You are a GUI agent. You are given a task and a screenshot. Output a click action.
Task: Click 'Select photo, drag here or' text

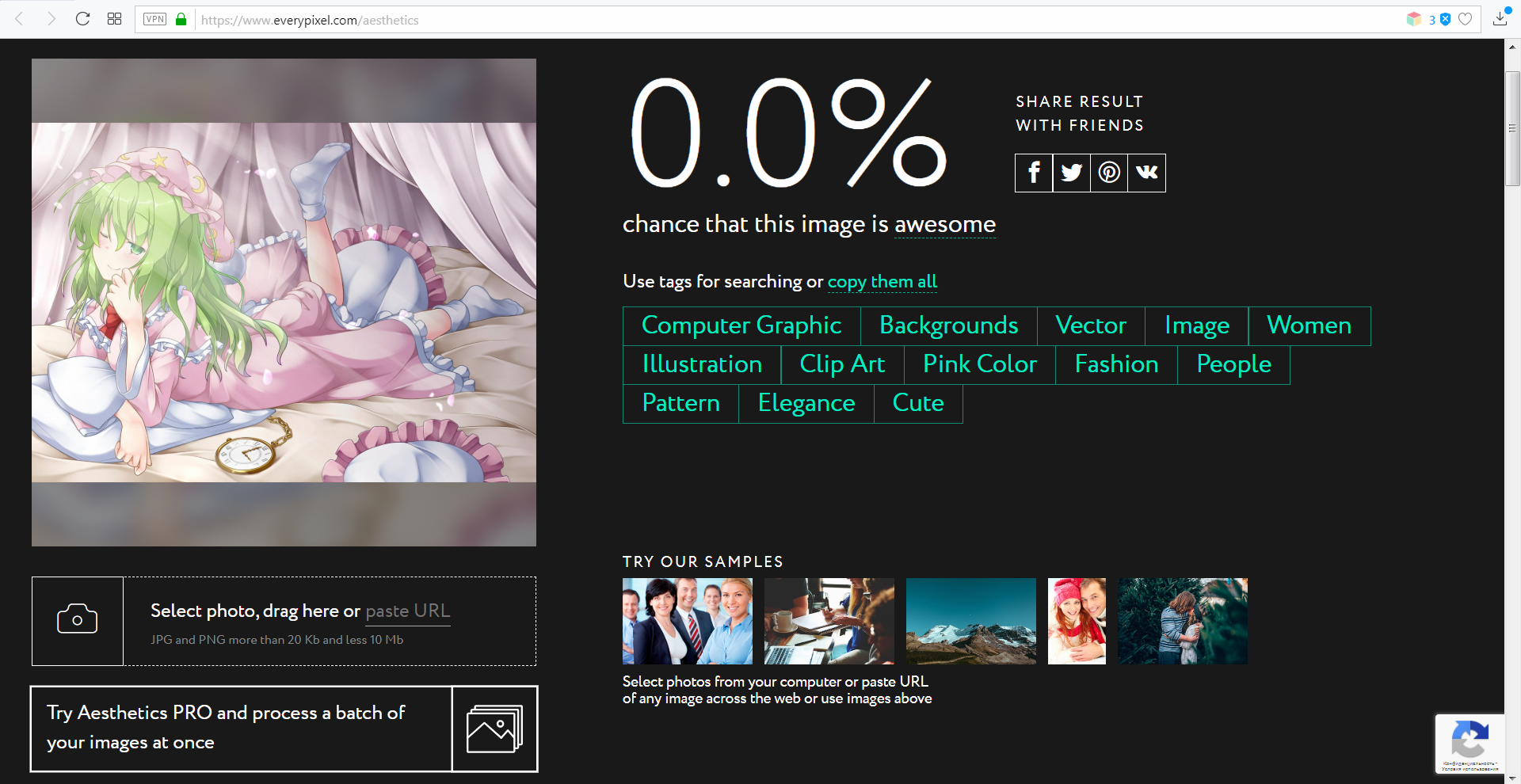[x=255, y=611]
